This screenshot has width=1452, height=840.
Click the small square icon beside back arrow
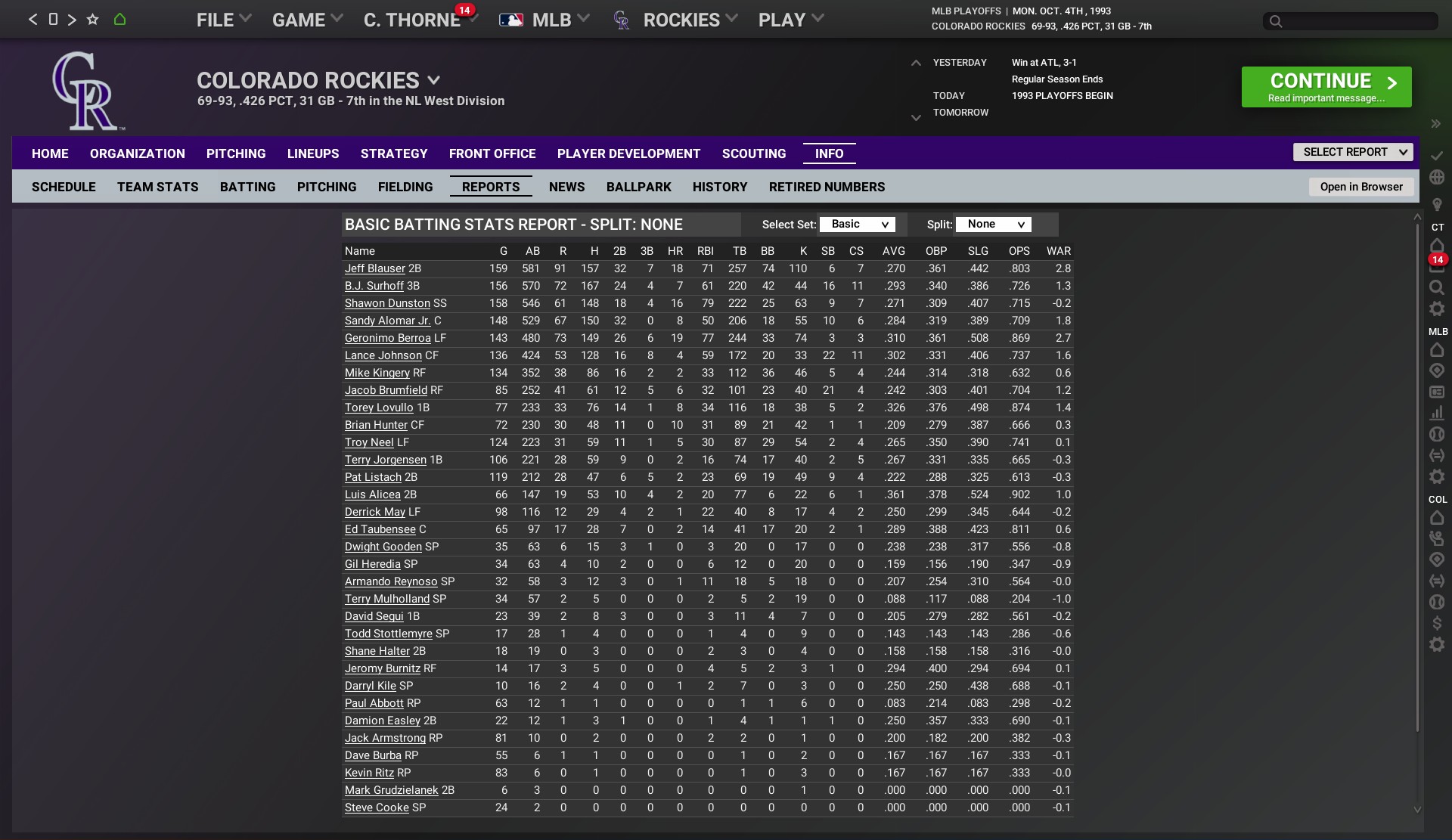[53, 19]
